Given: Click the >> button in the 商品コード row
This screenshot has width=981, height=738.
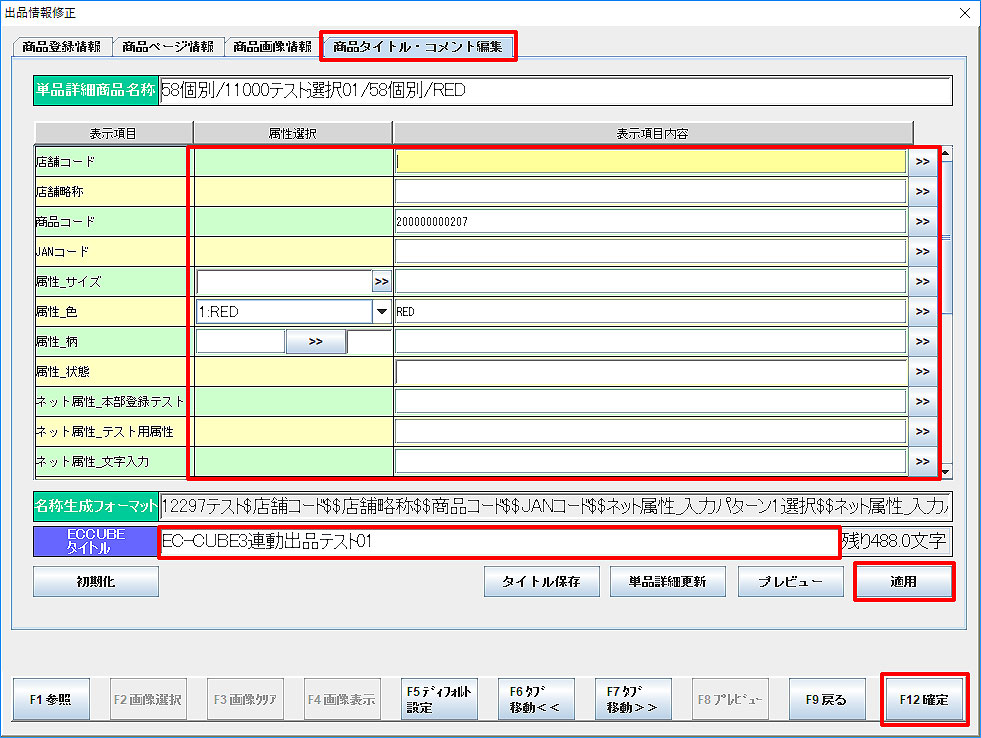Looking at the screenshot, I should (922, 221).
